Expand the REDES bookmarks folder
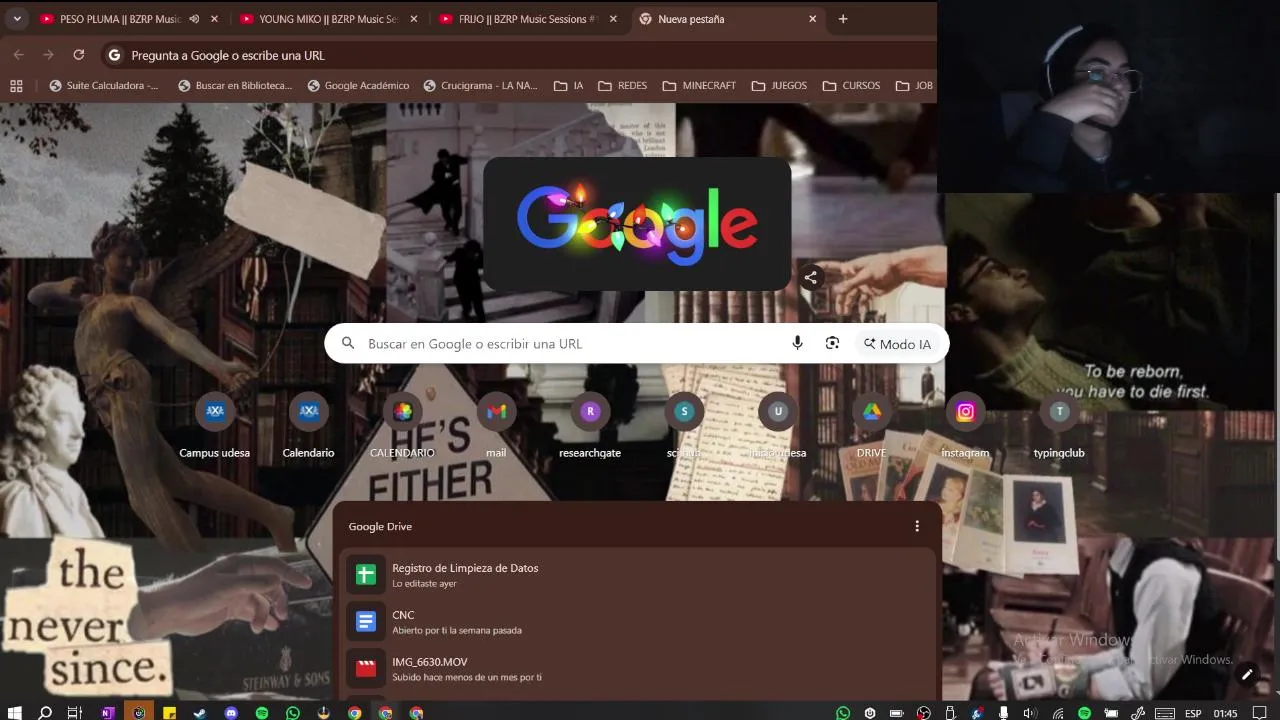Viewport: 1280px width, 720px height. point(623,86)
